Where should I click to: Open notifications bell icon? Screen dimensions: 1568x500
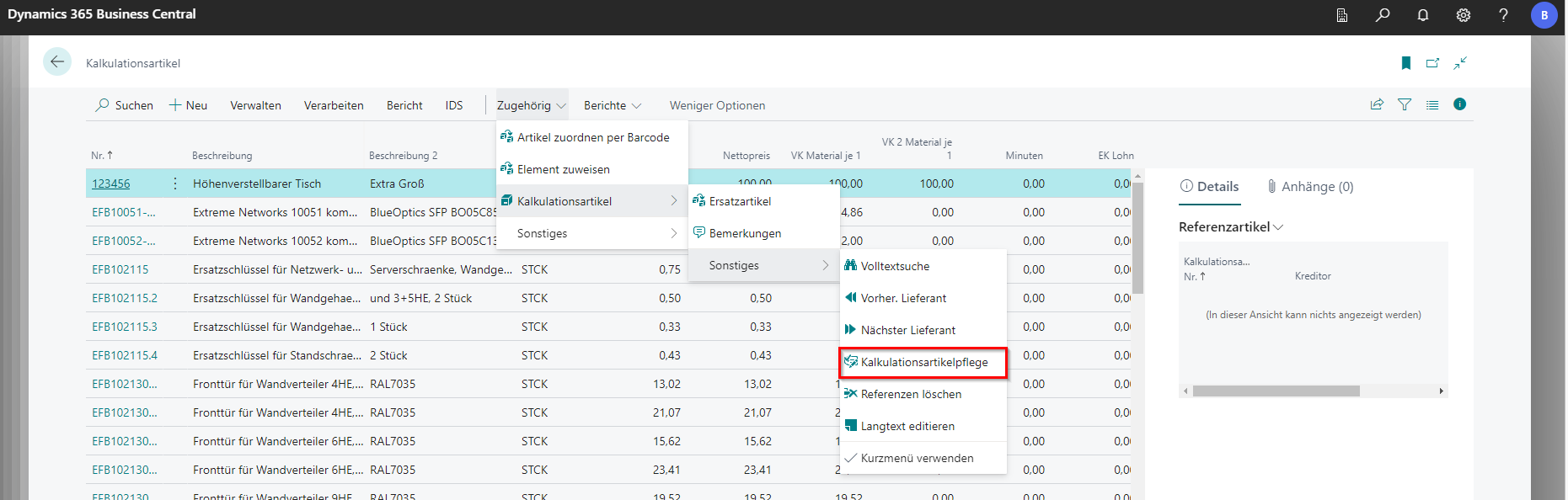[1423, 15]
